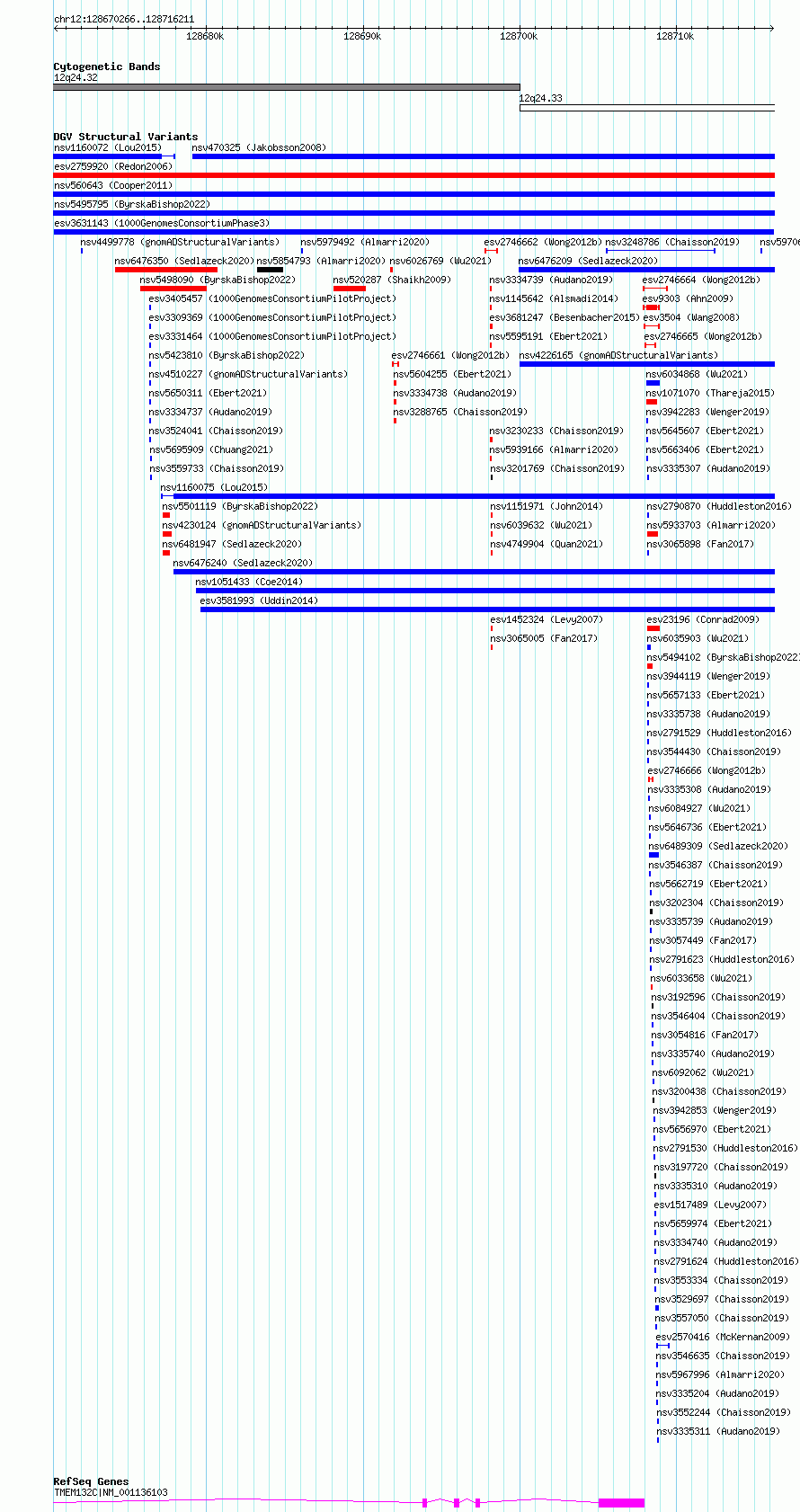The image size is (800, 1512).
Task: Open variant nsv6476209 (Sedlazeck2020)
Action: [588, 261]
